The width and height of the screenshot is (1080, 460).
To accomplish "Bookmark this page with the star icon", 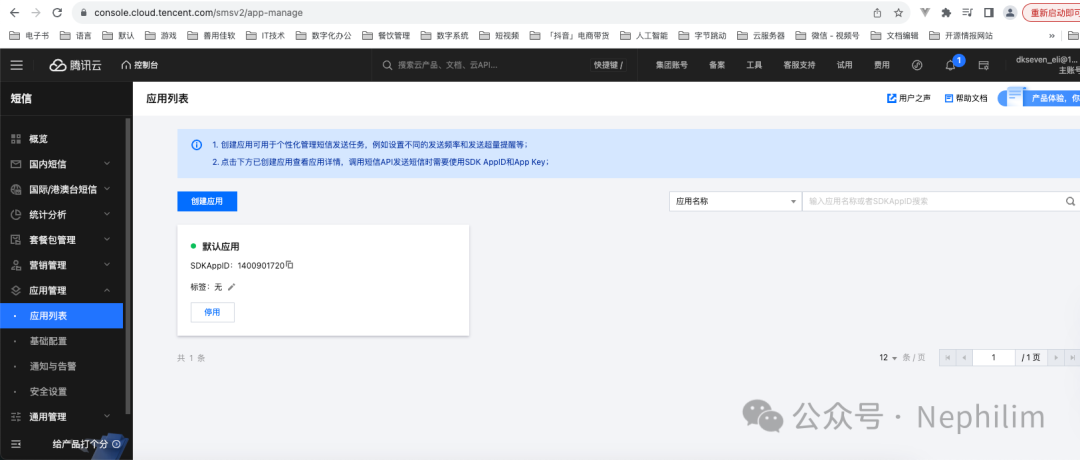I will click(x=898, y=12).
